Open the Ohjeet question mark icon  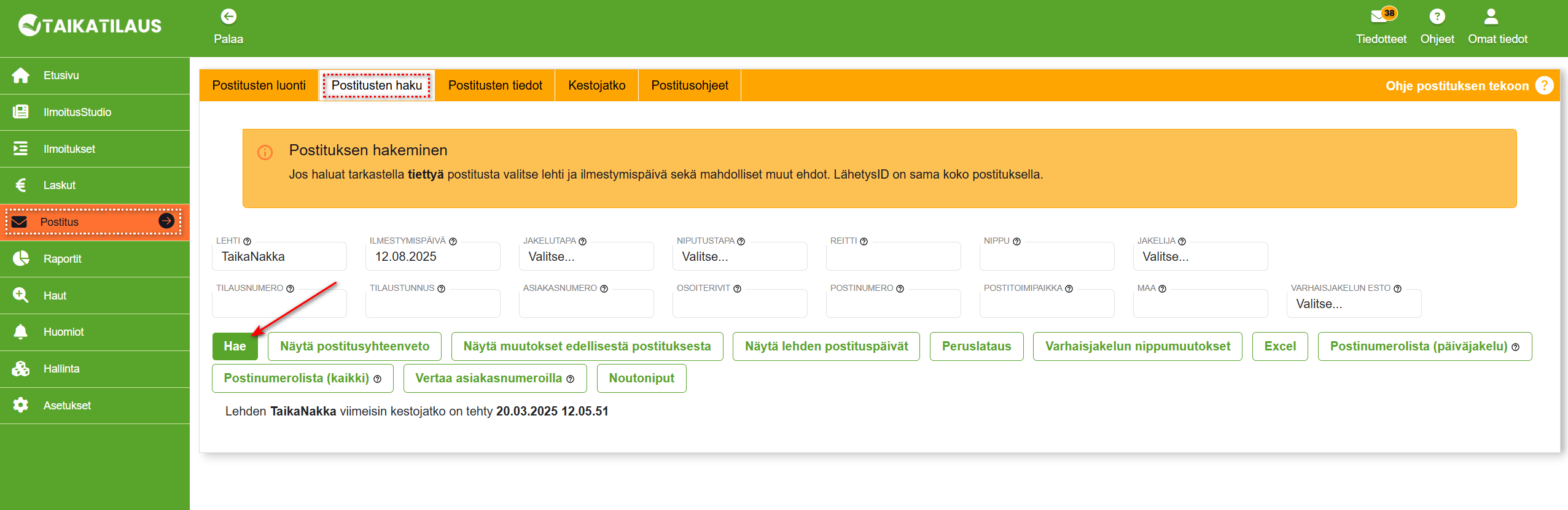[x=1437, y=17]
